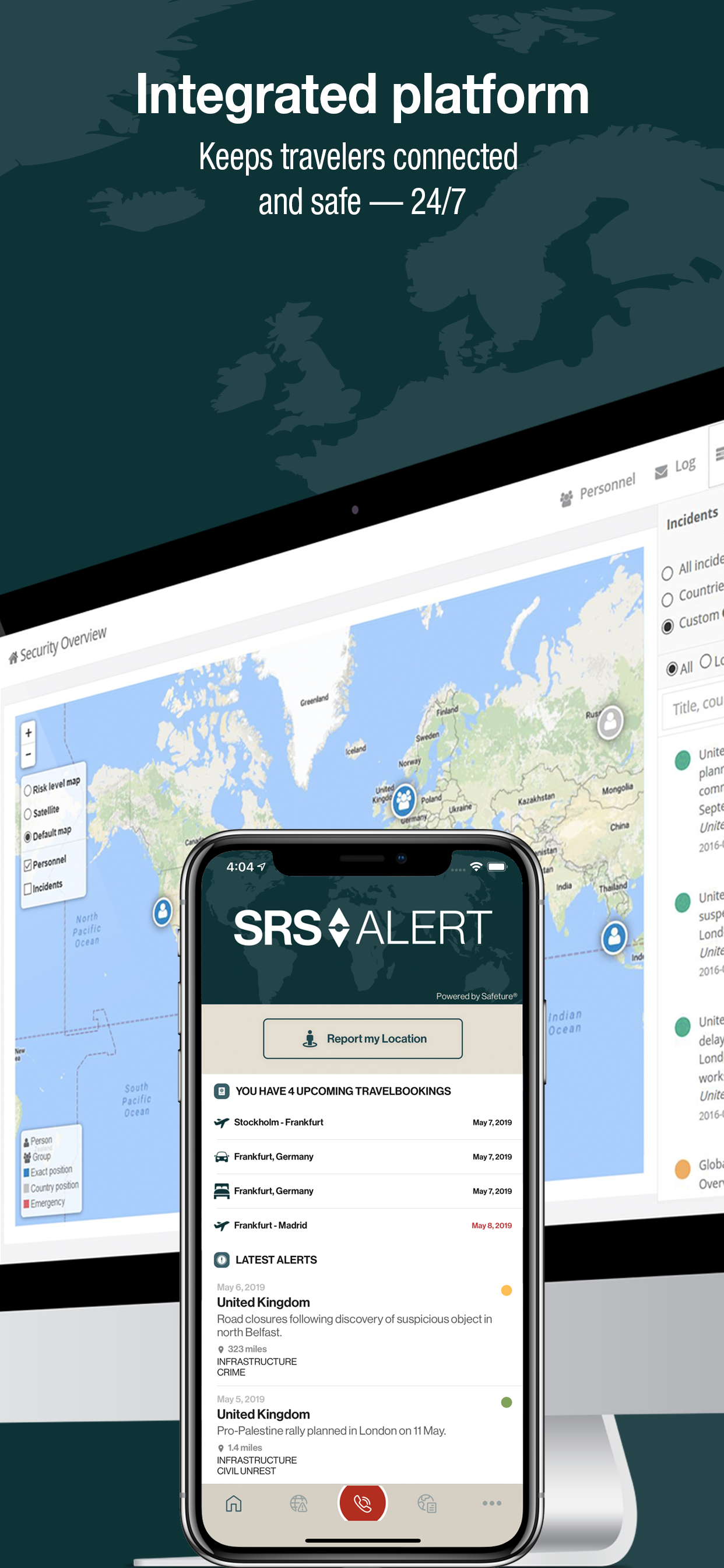The image size is (724, 1568).
Task: Open the Home tab in phone bar
Action: (x=234, y=1503)
